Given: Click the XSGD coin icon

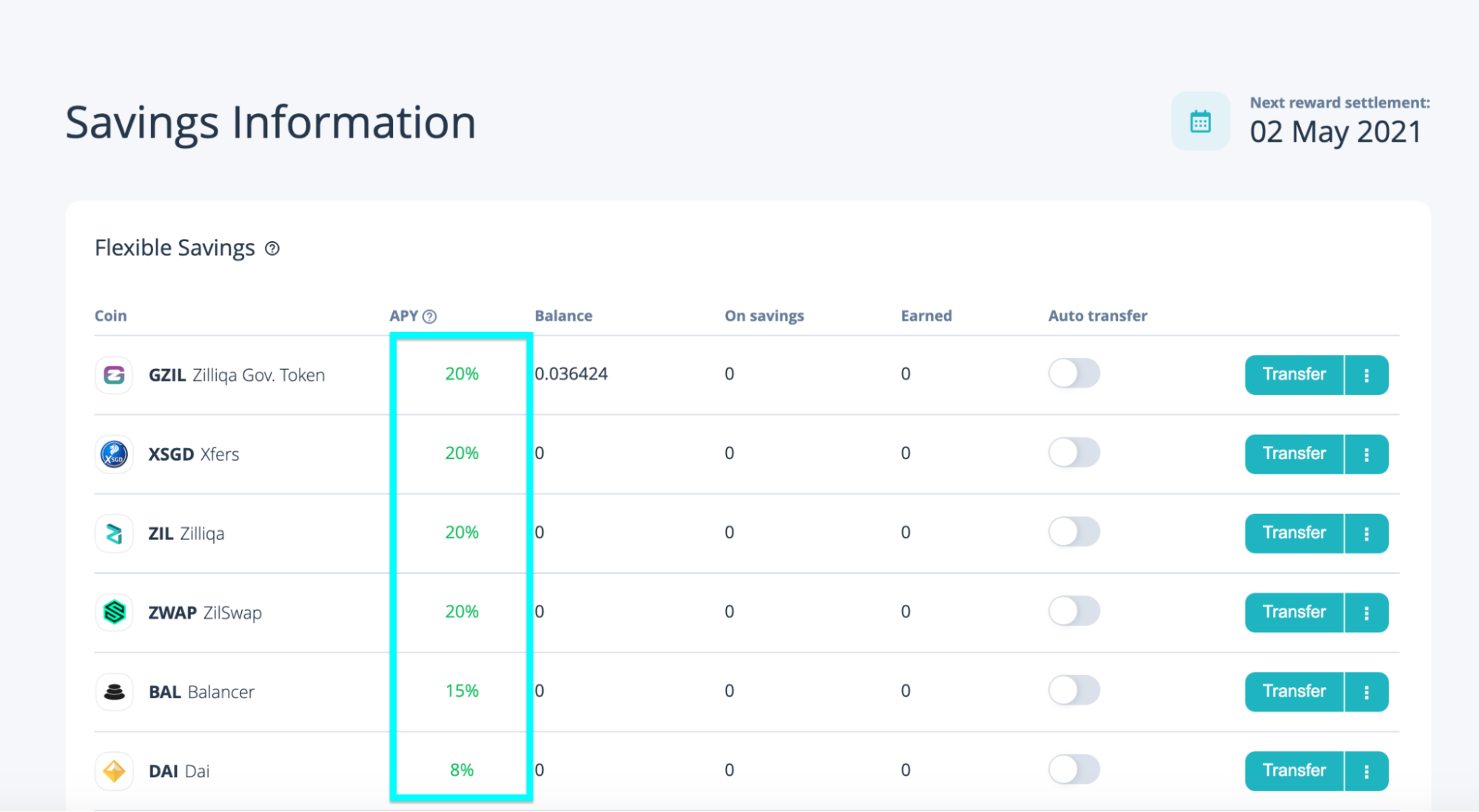Looking at the screenshot, I should click(x=114, y=454).
